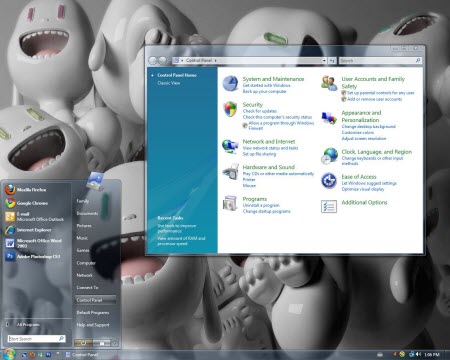The width and height of the screenshot is (450, 360).
Task: Click the Photoshop quick launch taskbar icon
Action: point(49,355)
